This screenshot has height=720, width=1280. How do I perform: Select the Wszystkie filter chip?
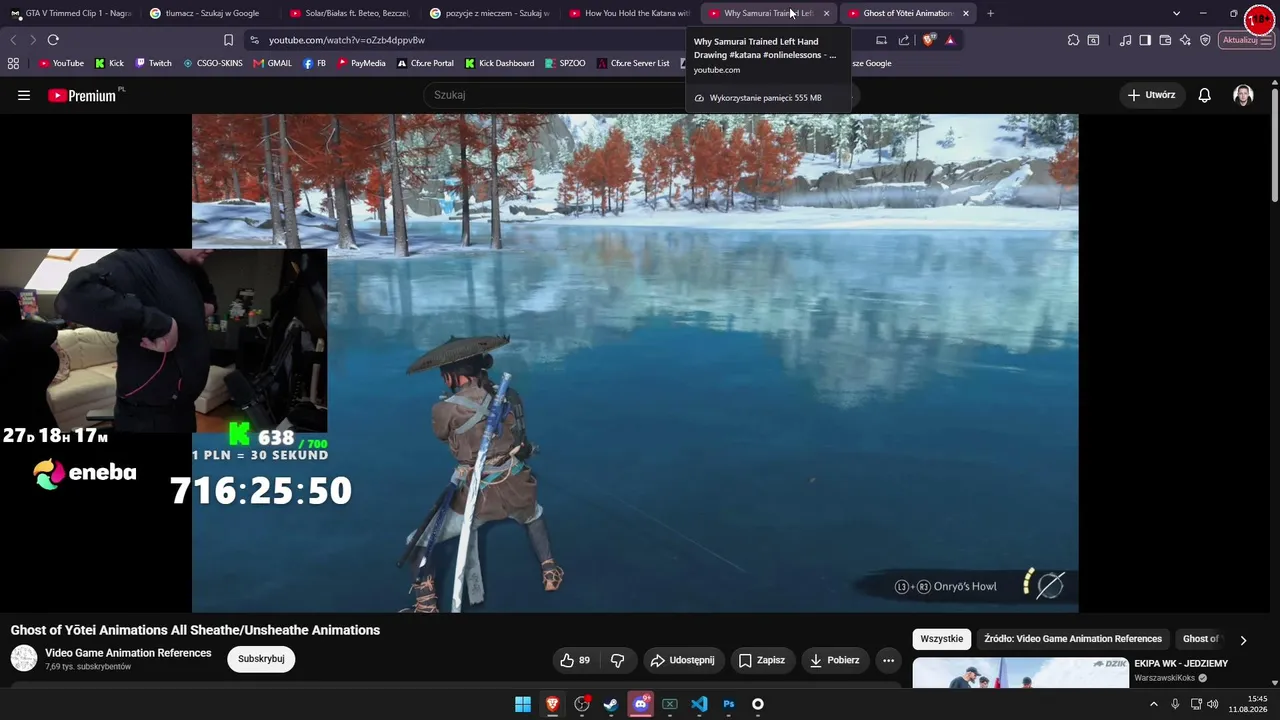tap(942, 639)
